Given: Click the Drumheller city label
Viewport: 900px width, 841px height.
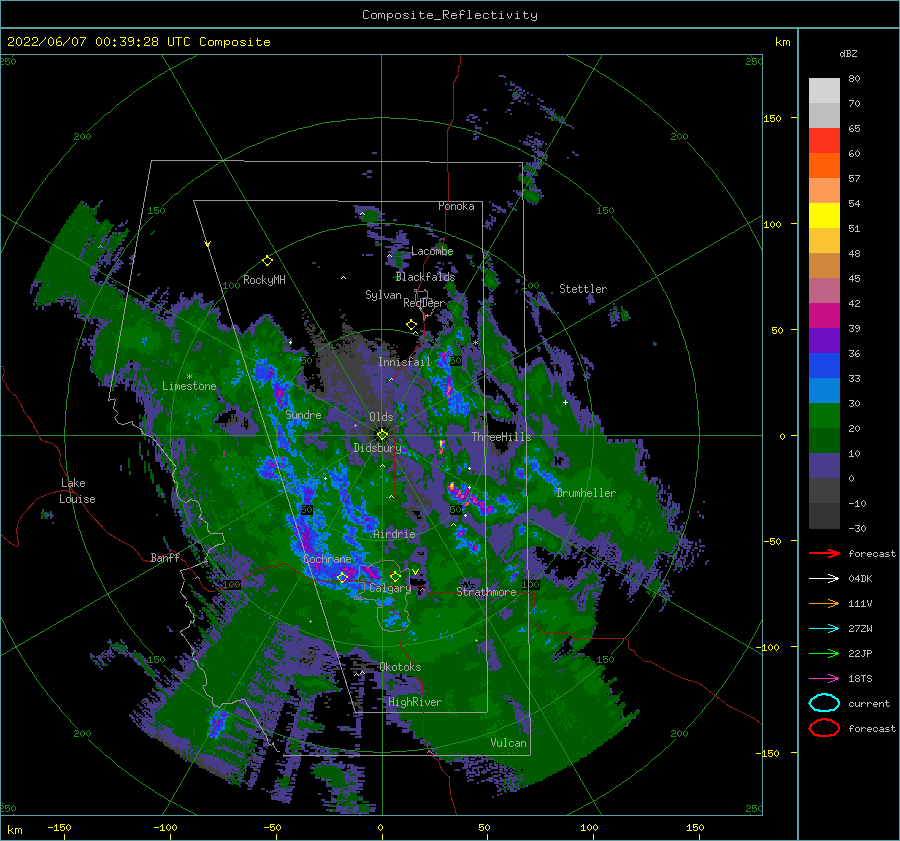Looking at the screenshot, I should (586, 493).
